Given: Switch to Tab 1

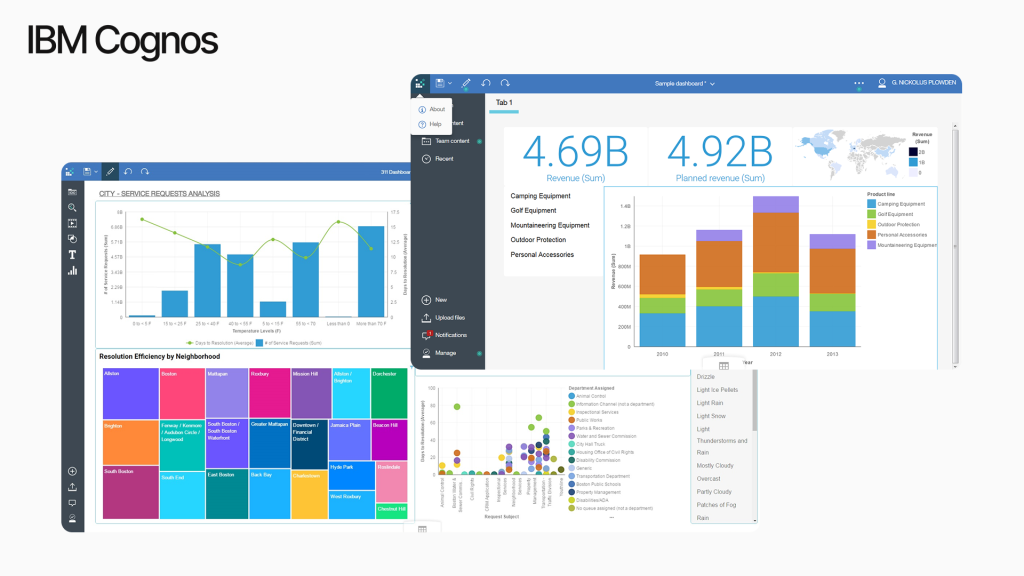Looking at the screenshot, I should click(x=504, y=103).
